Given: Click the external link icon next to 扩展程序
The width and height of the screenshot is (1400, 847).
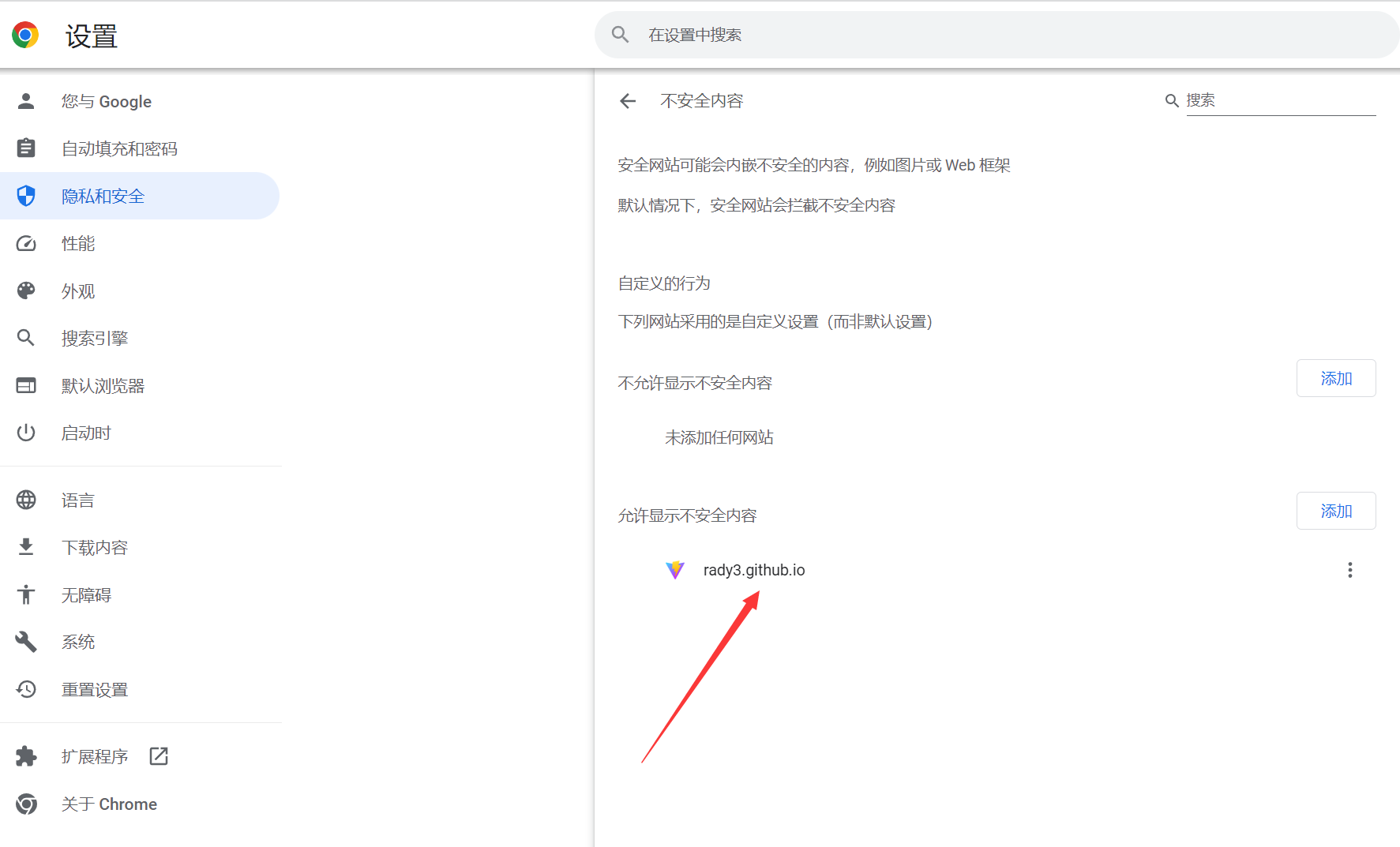Looking at the screenshot, I should (159, 756).
